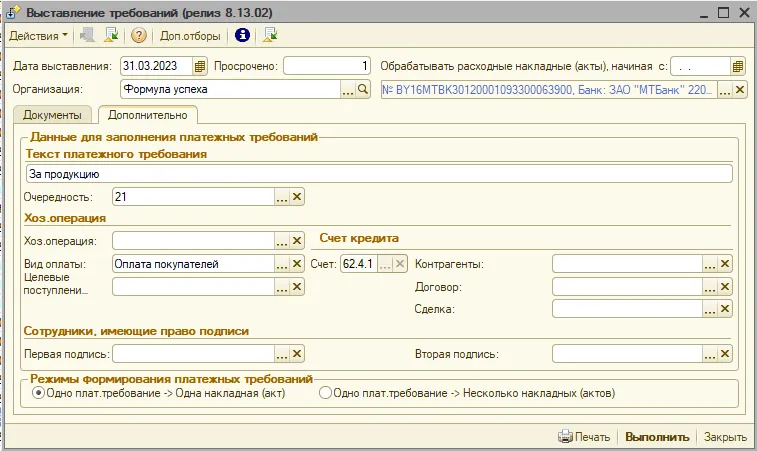This screenshot has width=757, height=451.
Task: Open Хоз.операция selection ellipsis
Action: [282, 240]
